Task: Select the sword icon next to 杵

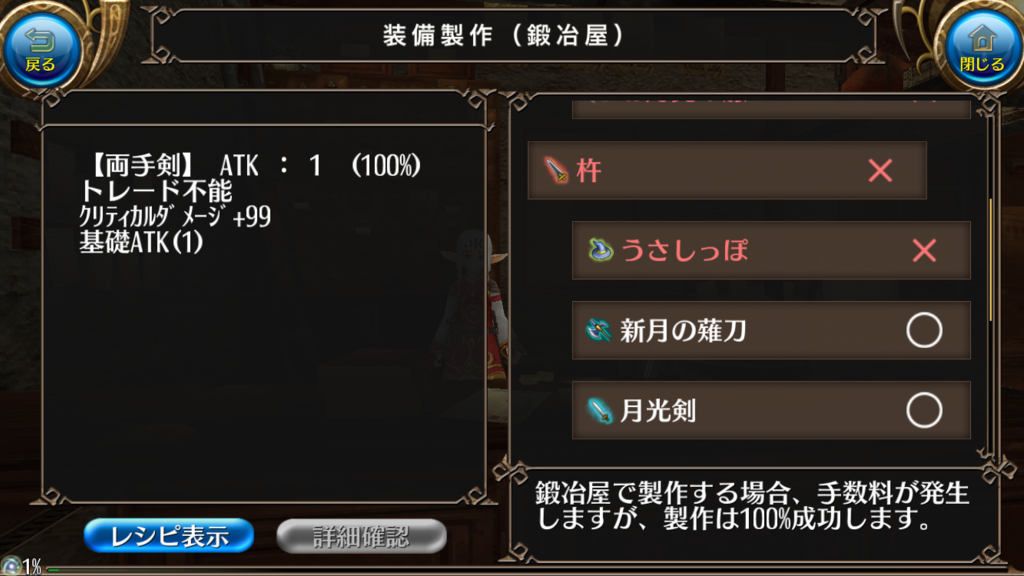Action: (x=556, y=170)
